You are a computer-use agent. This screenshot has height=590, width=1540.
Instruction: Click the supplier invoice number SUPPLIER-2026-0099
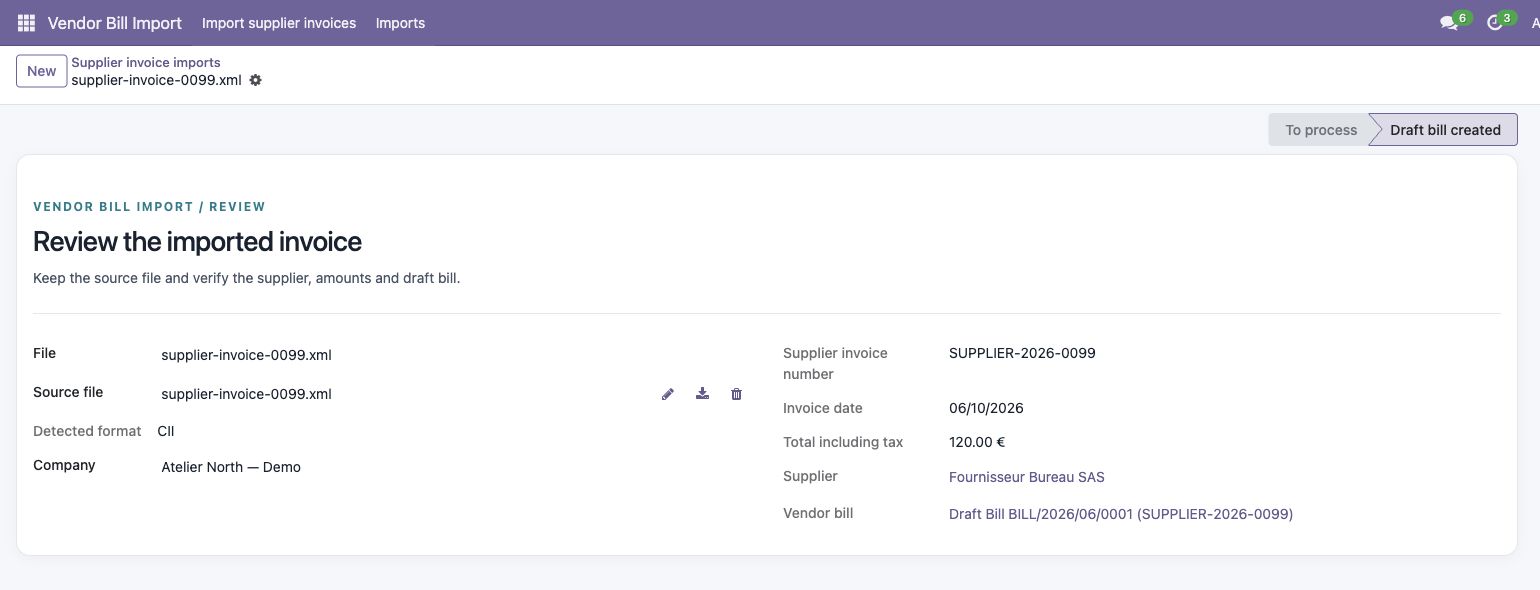pyautogui.click(x=1022, y=353)
